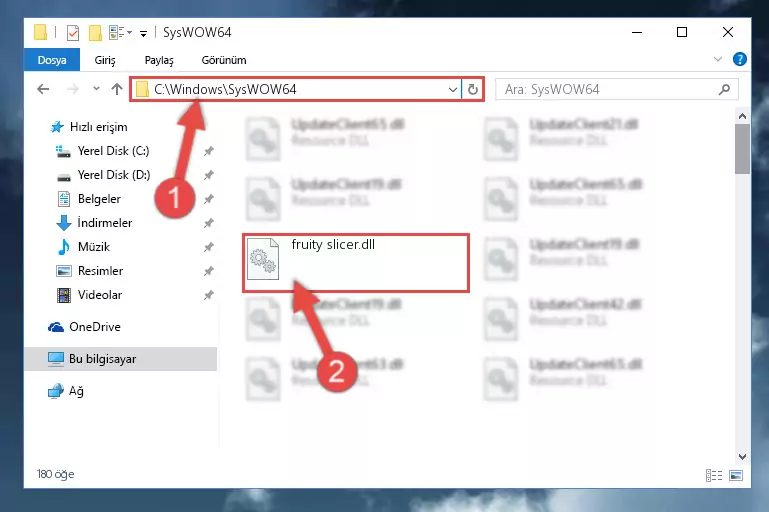The image size is (769, 512).
Task: Select OneDrive in navigation pane
Action: (x=95, y=327)
